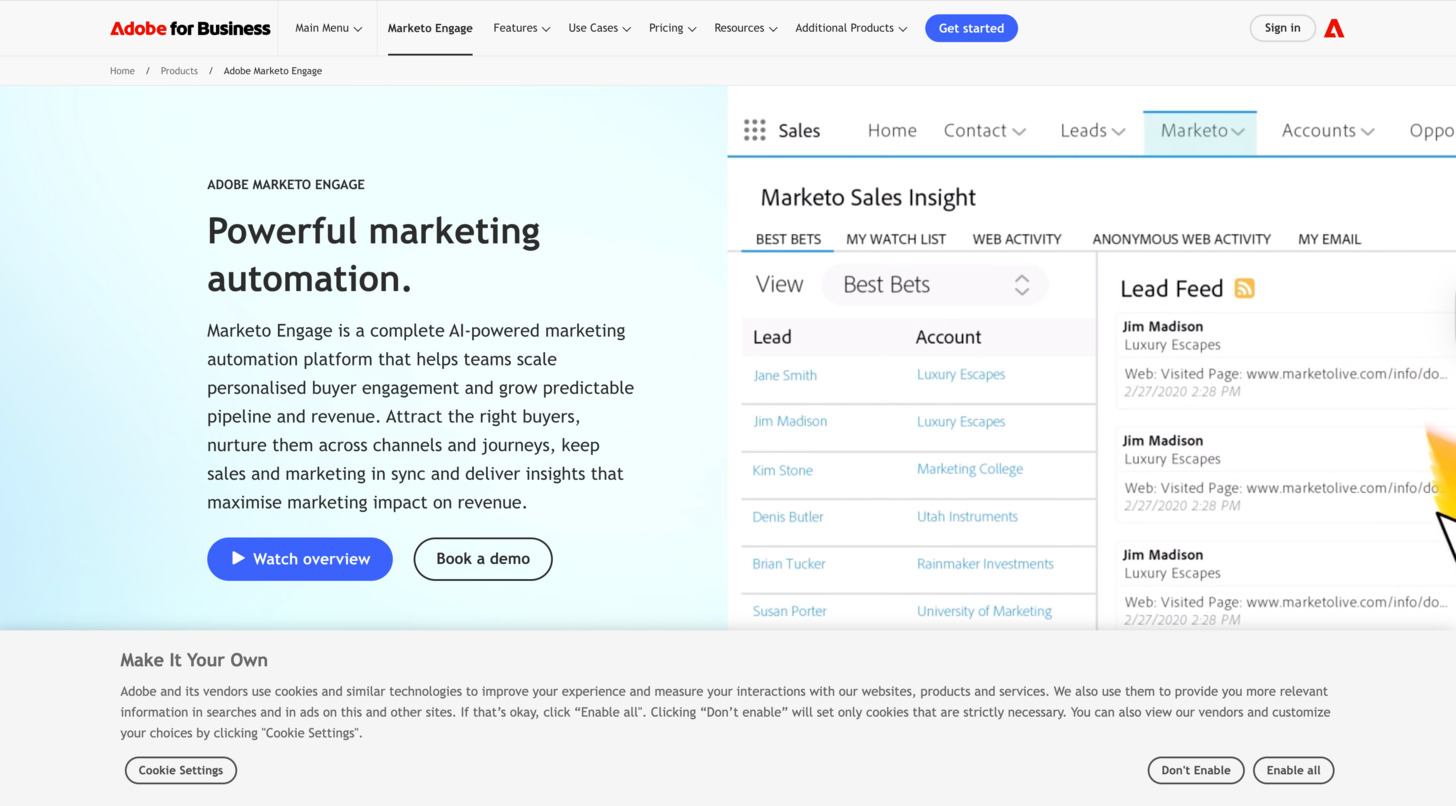Open the Products breadcrumb link

click(x=179, y=71)
